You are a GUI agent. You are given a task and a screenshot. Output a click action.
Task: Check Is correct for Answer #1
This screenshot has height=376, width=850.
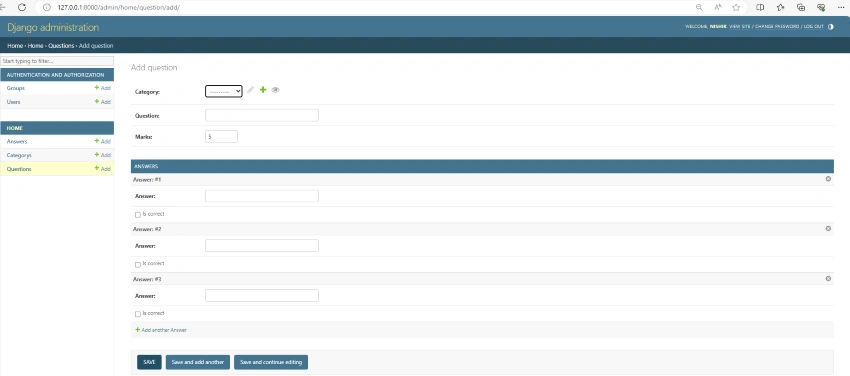click(x=138, y=215)
